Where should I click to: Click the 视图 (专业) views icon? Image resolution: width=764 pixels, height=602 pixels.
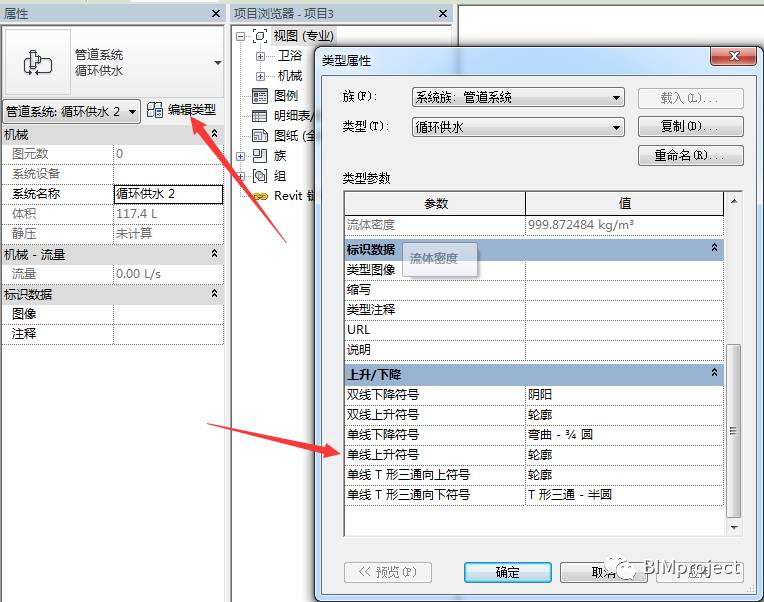pos(260,36)
